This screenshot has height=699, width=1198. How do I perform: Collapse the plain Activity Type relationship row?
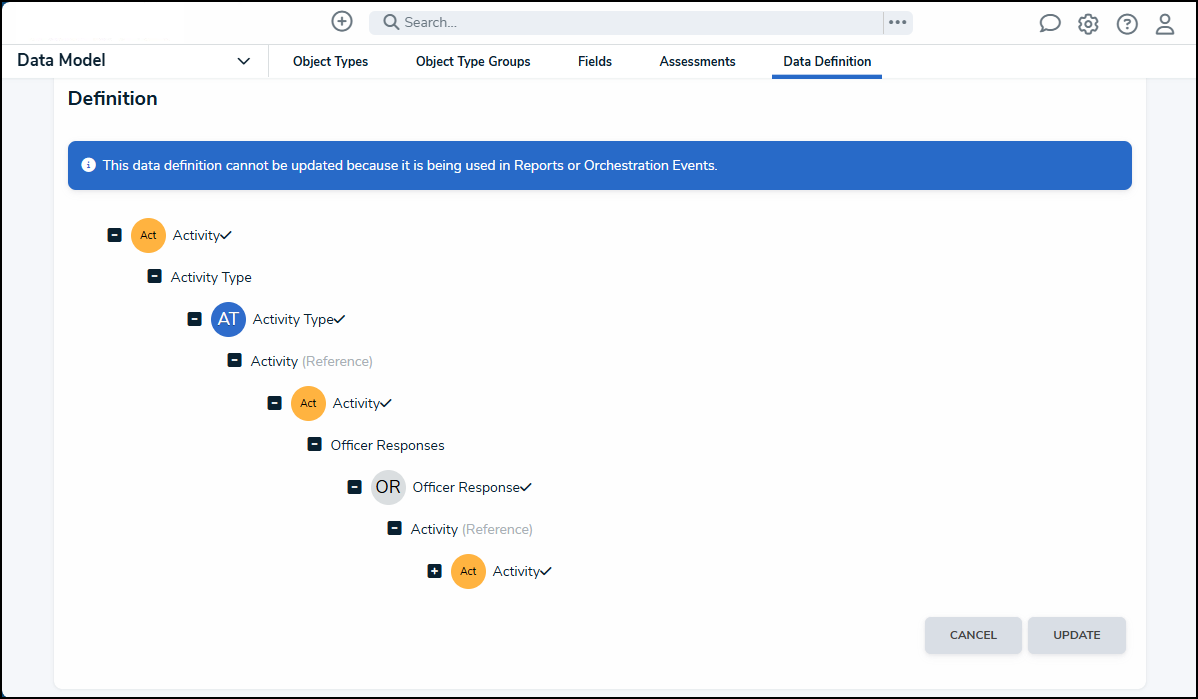point(154,277)
